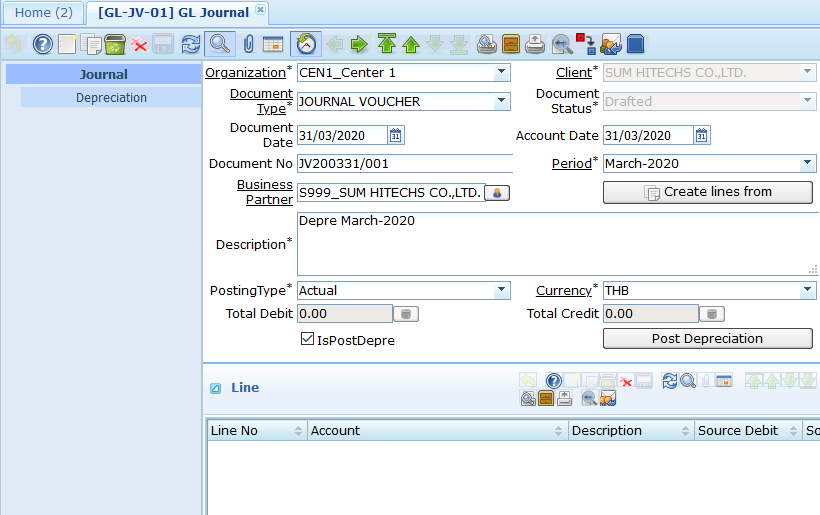The height and width of the screenshot is (515, 820).
Task: Close the GL Journal tab
Action: click(260, 10)
